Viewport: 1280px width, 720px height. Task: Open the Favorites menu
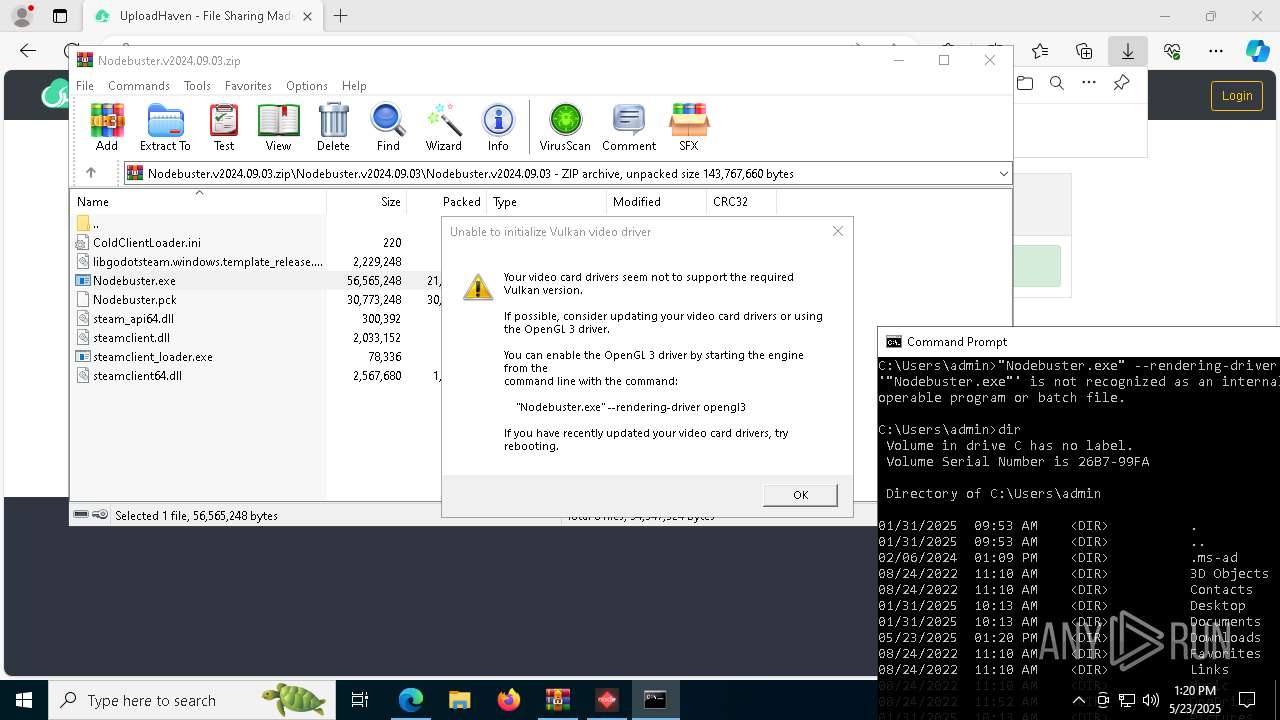tap(248, 86)
